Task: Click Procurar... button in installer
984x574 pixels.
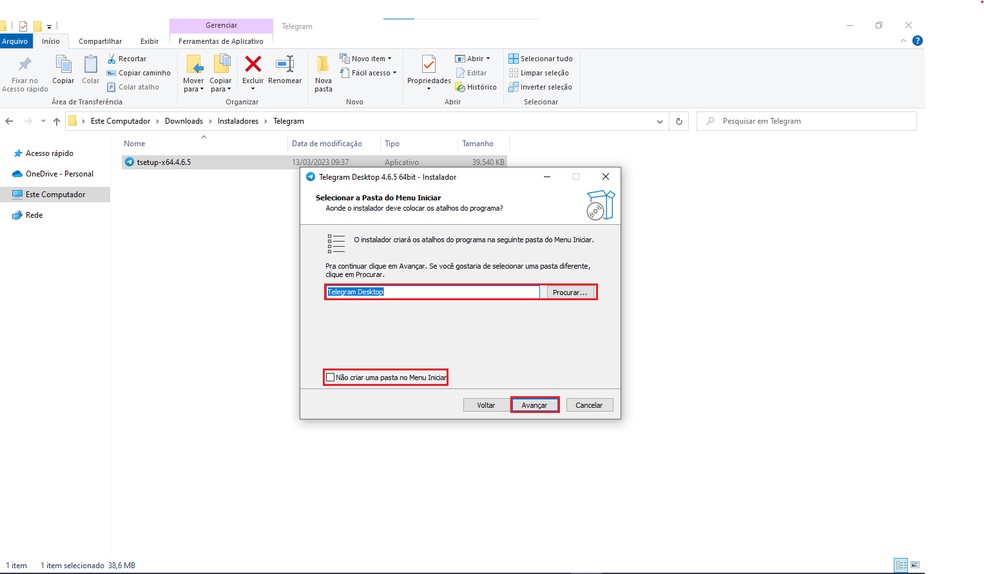Action: (x=570, y=292)
